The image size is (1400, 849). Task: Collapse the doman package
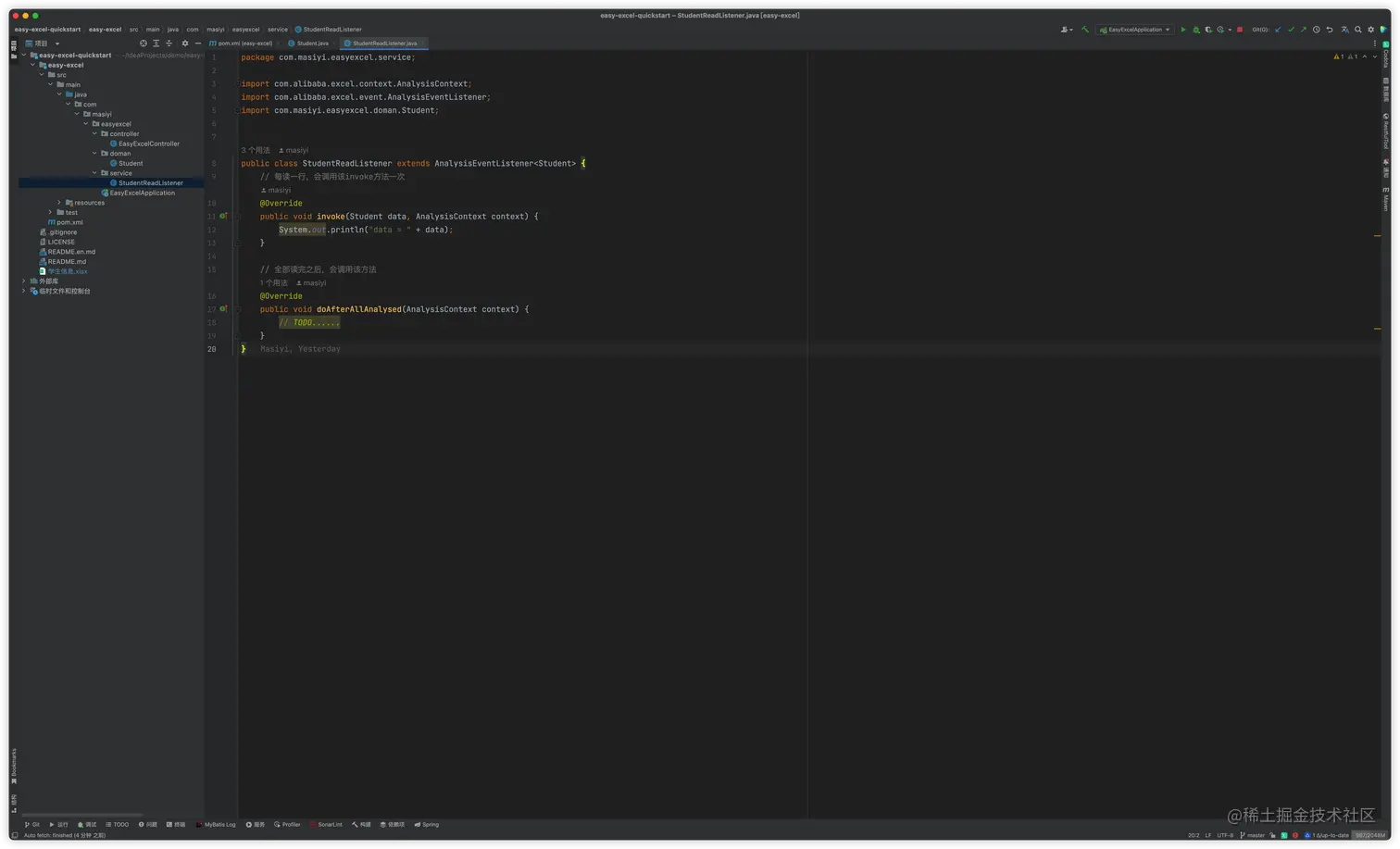[x=94, y=154]
